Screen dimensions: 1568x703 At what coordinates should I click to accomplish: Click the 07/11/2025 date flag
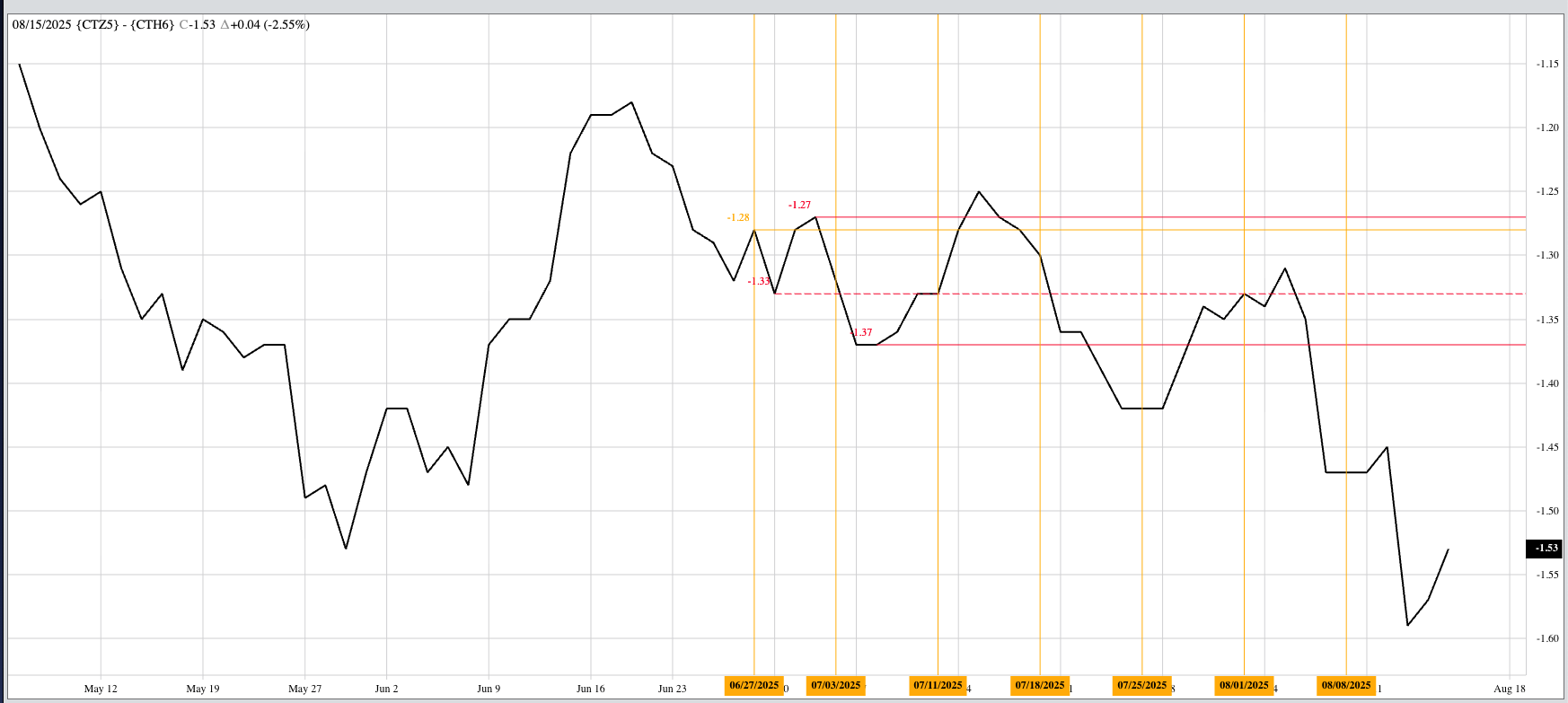(938, 685)
